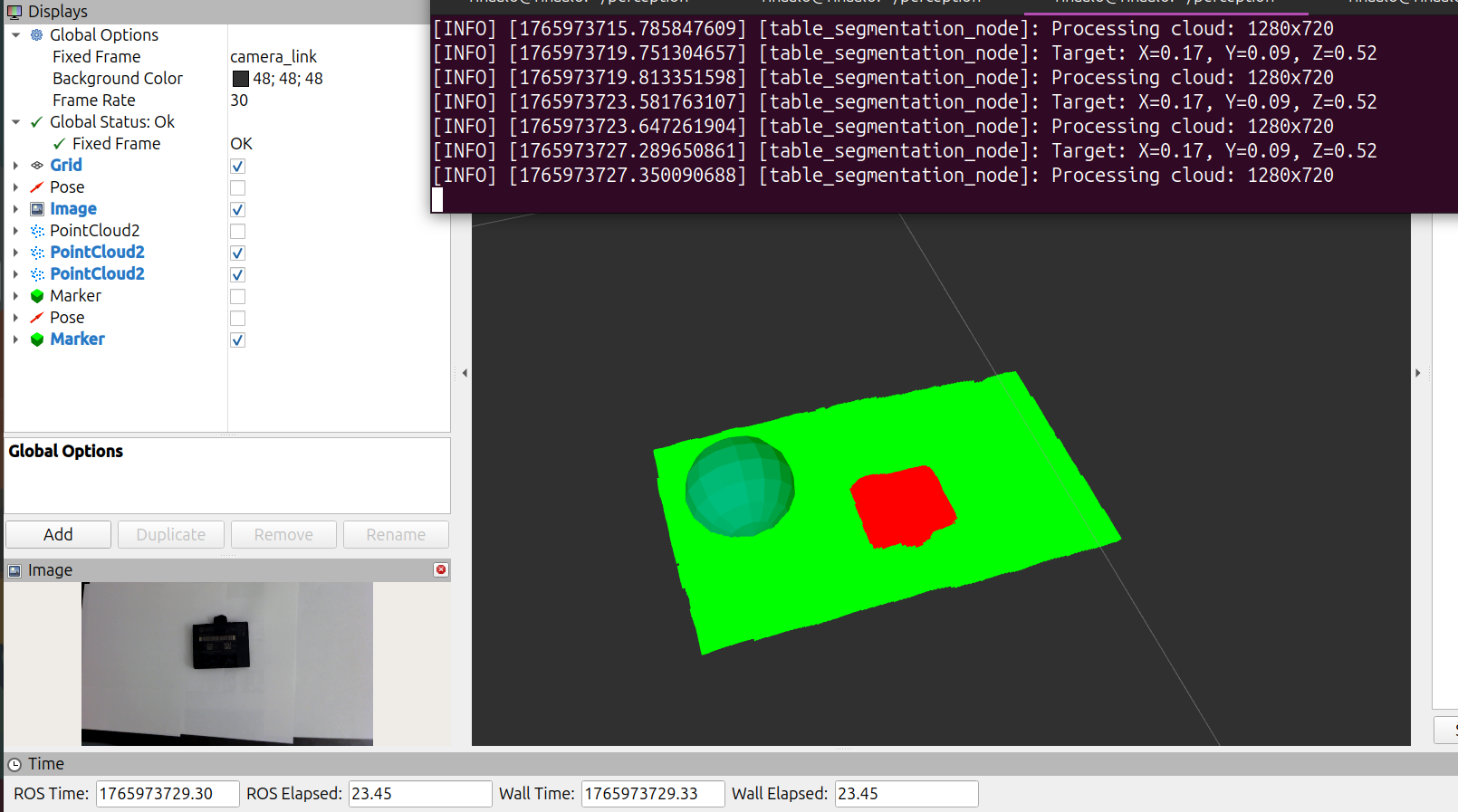Expand the first bold PointCloud2 node
The height and width of the screenshot is (812, 1458).
point(15,252)
